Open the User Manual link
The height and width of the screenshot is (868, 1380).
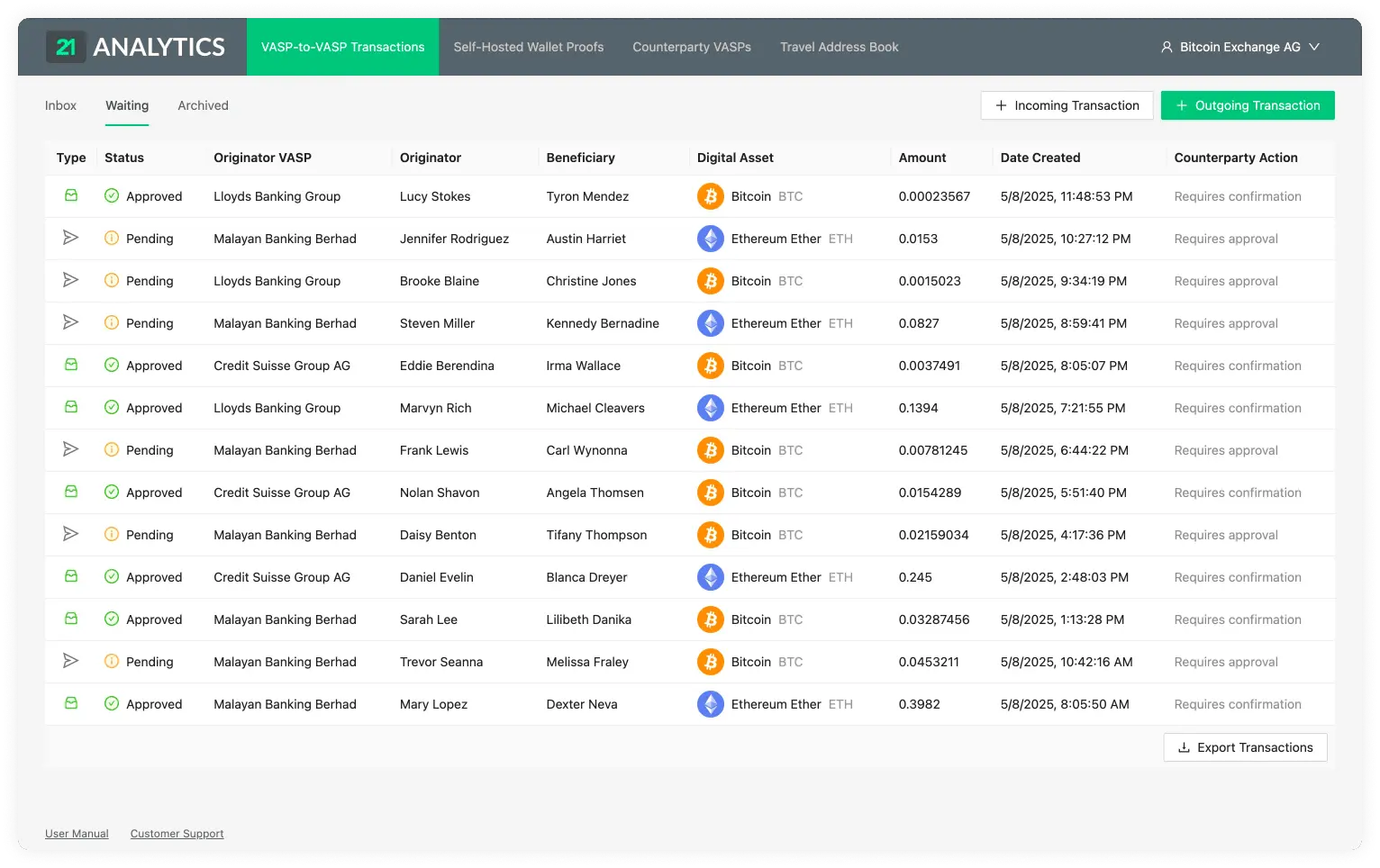coord(76,833)
